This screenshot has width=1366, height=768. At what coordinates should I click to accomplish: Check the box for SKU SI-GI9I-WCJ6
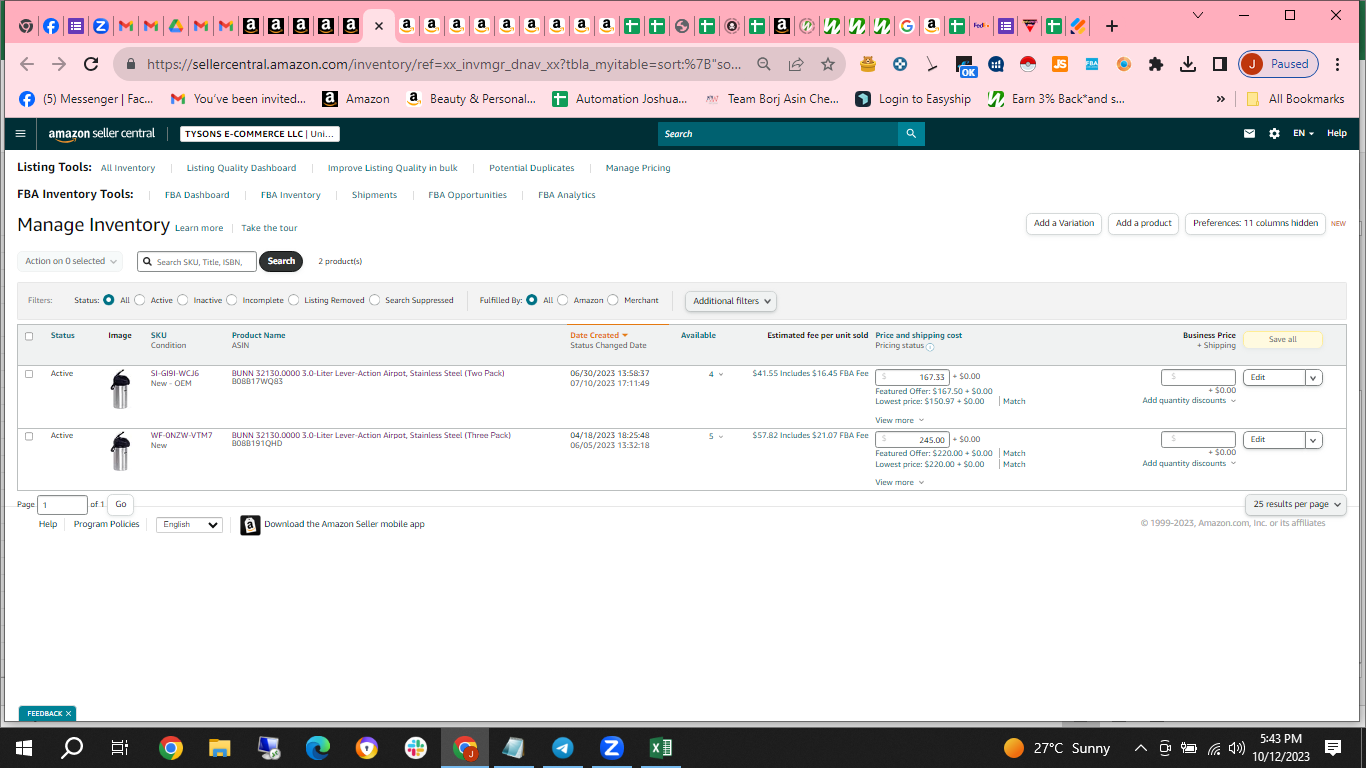click(x=29, y=374)
